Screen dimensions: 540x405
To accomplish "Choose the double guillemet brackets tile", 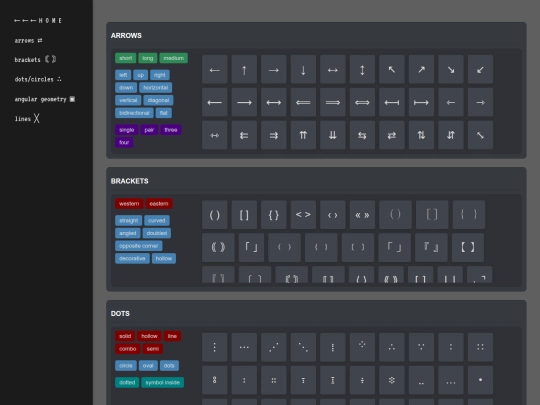I will (x=362, y=215).
